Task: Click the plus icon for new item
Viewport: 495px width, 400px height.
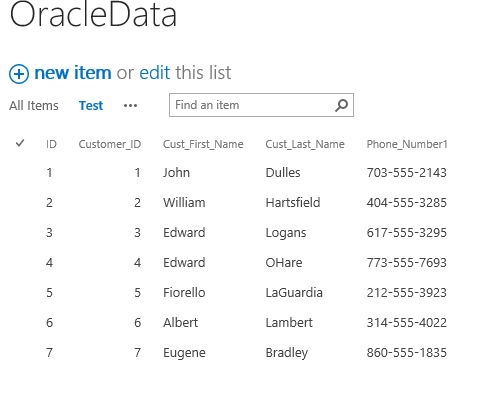Action: [x=19, y=74]
